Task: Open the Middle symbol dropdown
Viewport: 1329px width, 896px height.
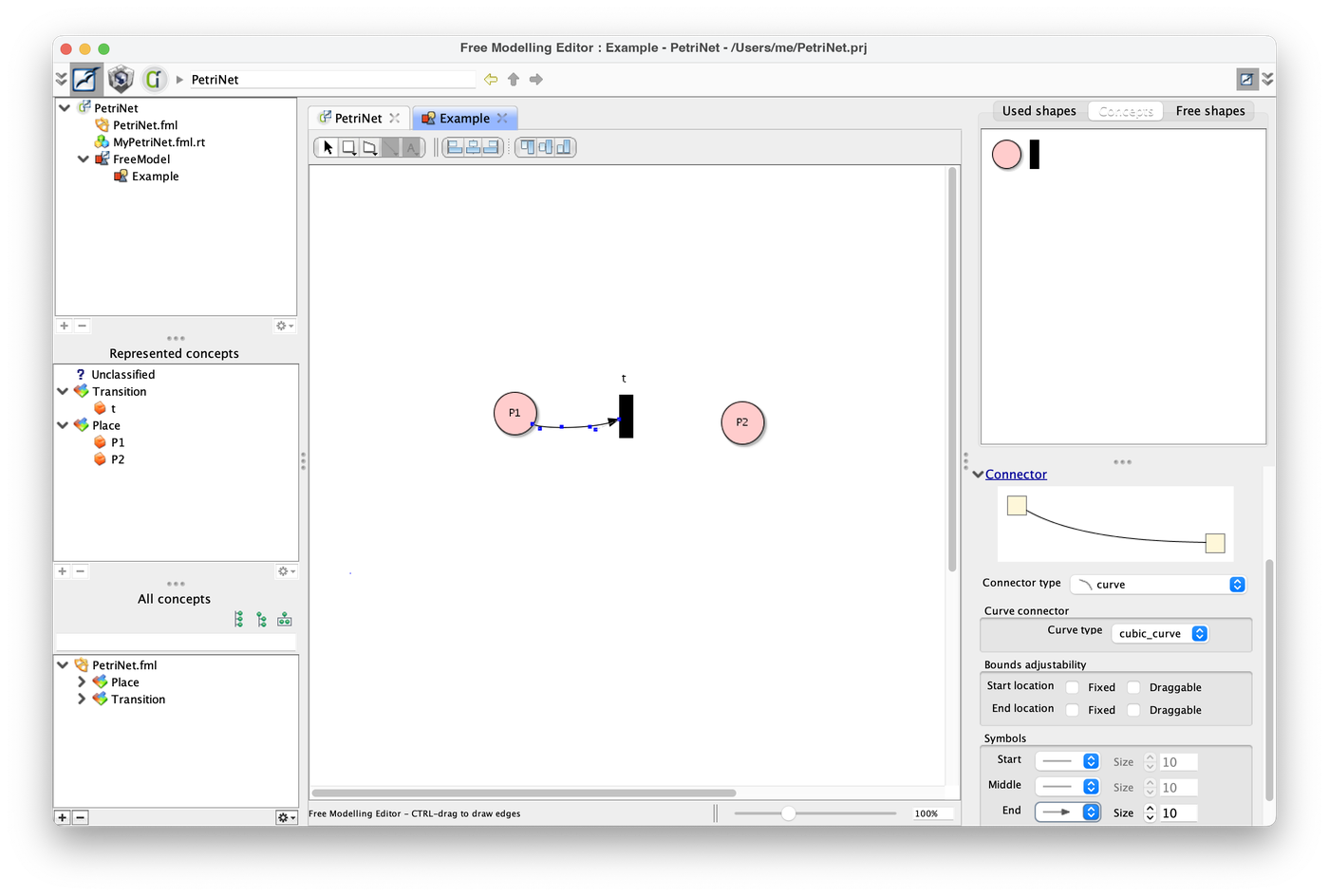Action: [x=1067, y=787]
